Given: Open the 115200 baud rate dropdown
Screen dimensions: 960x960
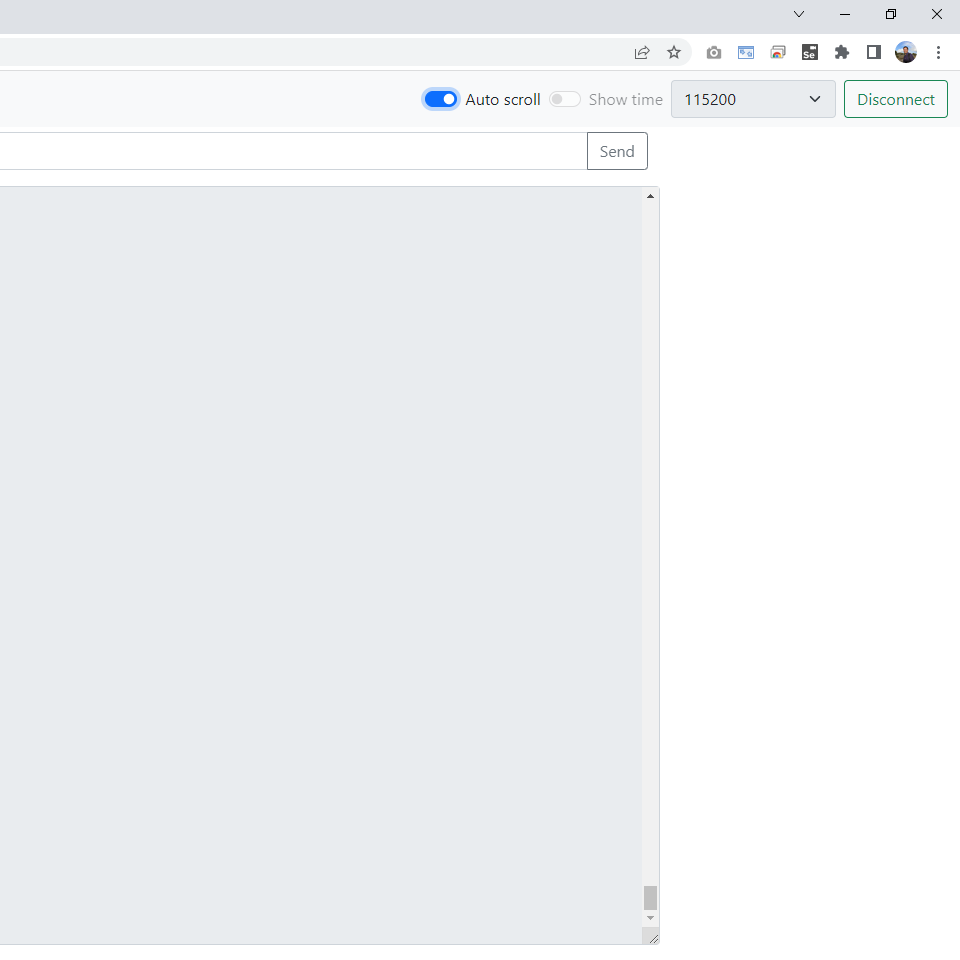Looking at the screenshot, I should pyautogui.click(x=753, y=99).
